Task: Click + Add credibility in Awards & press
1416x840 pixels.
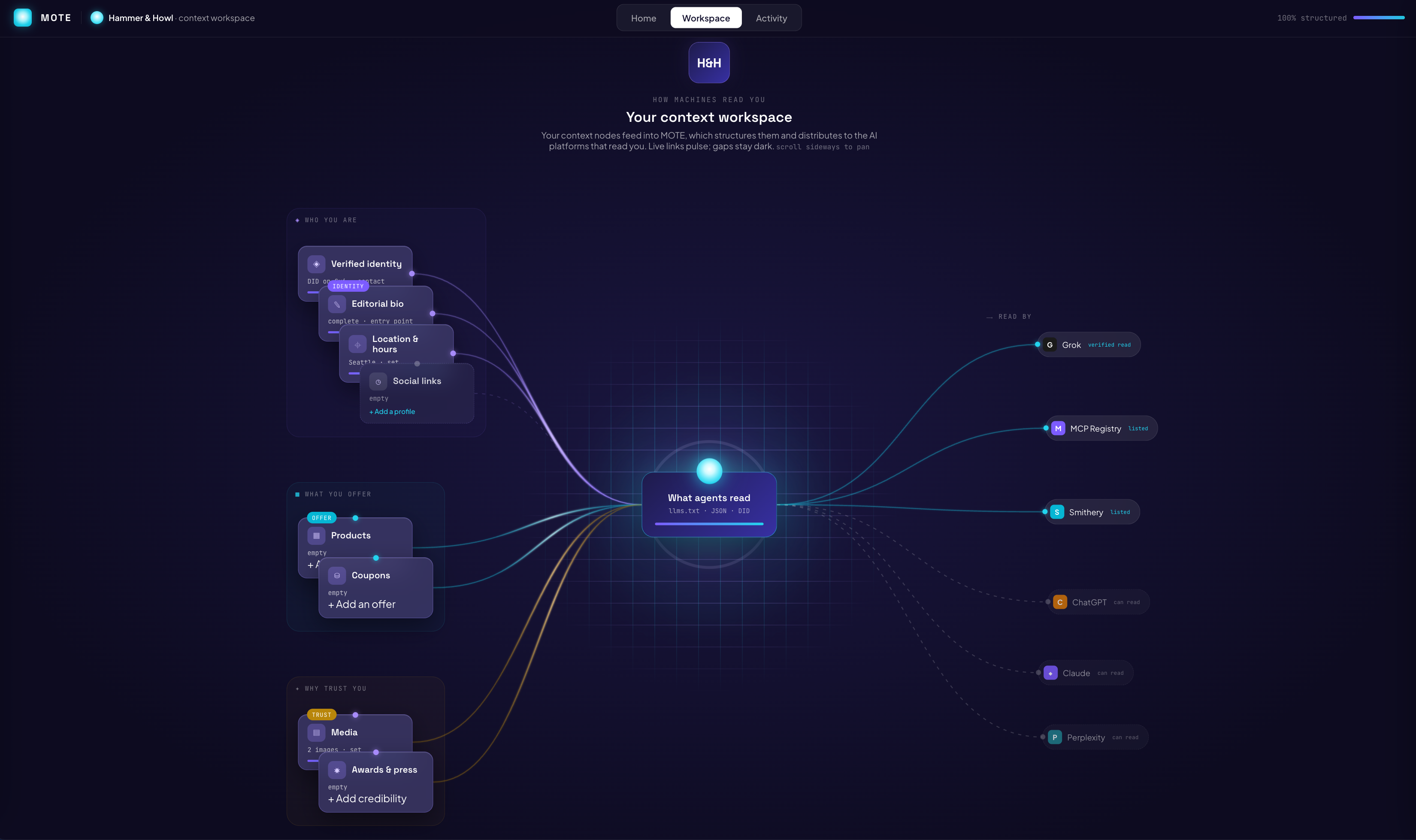Action: coord(367,799)
